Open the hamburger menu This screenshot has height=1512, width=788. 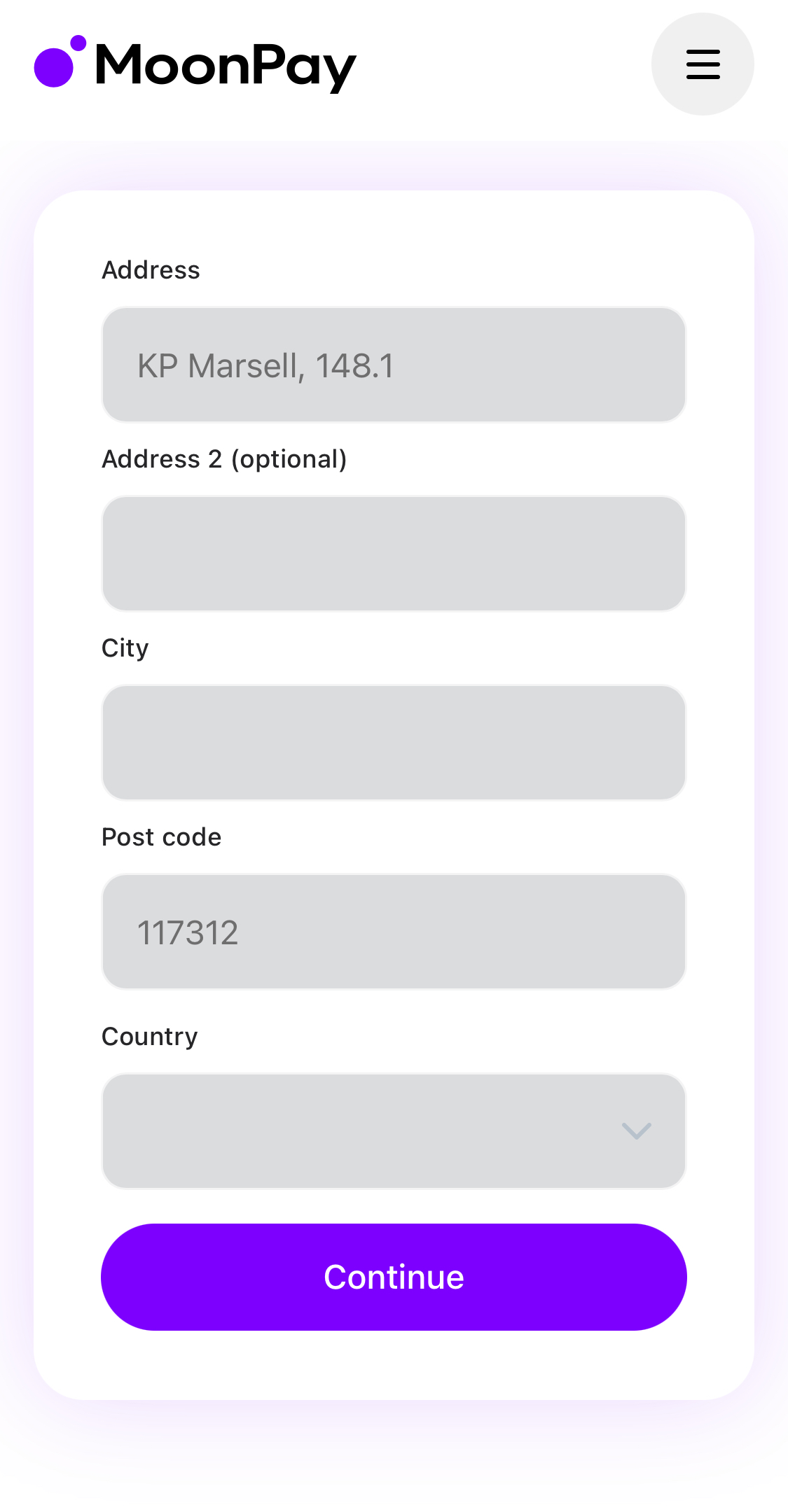click(703, 64)
